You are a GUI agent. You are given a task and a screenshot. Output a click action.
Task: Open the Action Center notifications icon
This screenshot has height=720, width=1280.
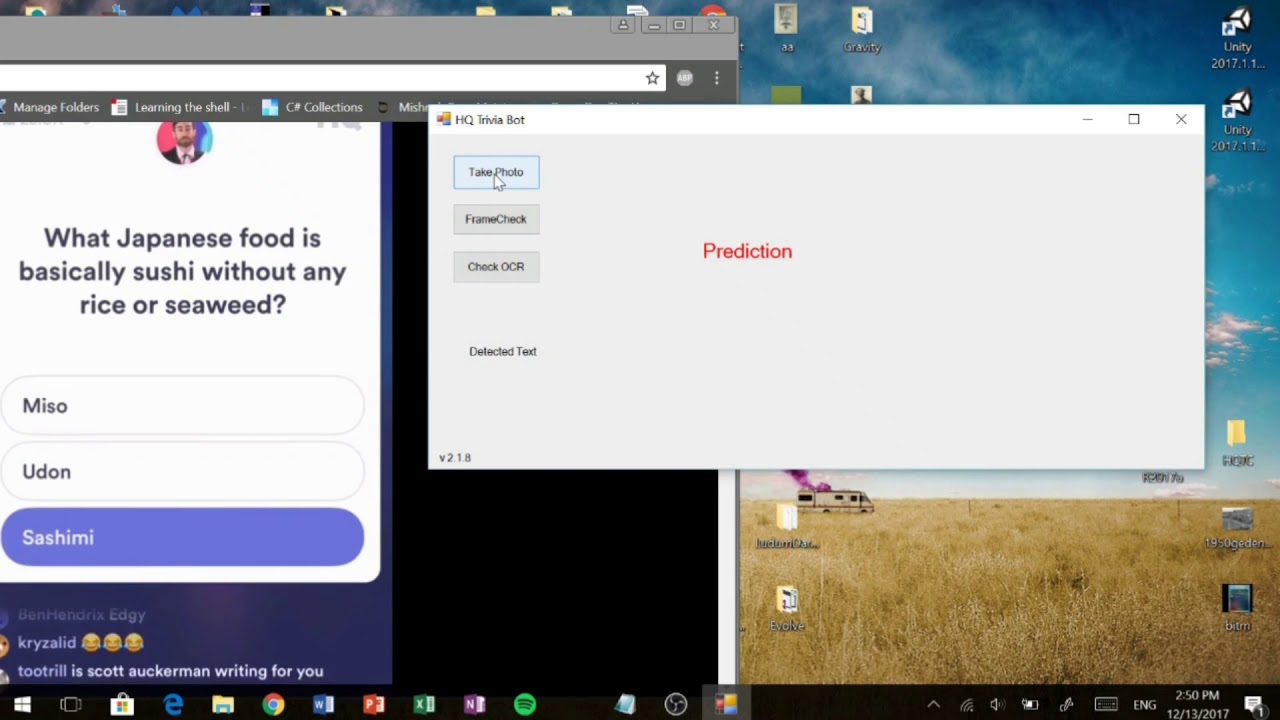click(1254, 705)
